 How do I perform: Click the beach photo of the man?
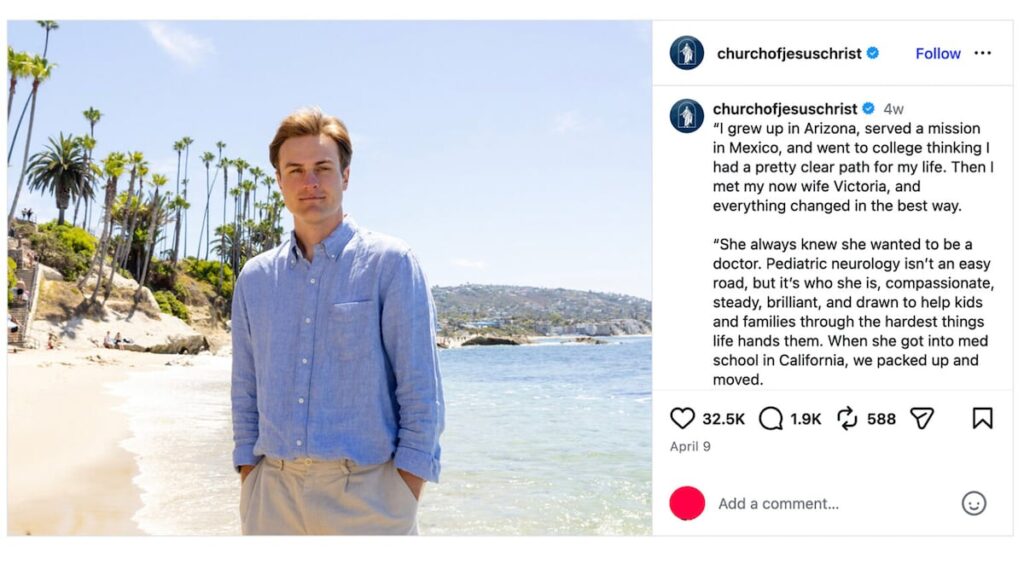329,278
